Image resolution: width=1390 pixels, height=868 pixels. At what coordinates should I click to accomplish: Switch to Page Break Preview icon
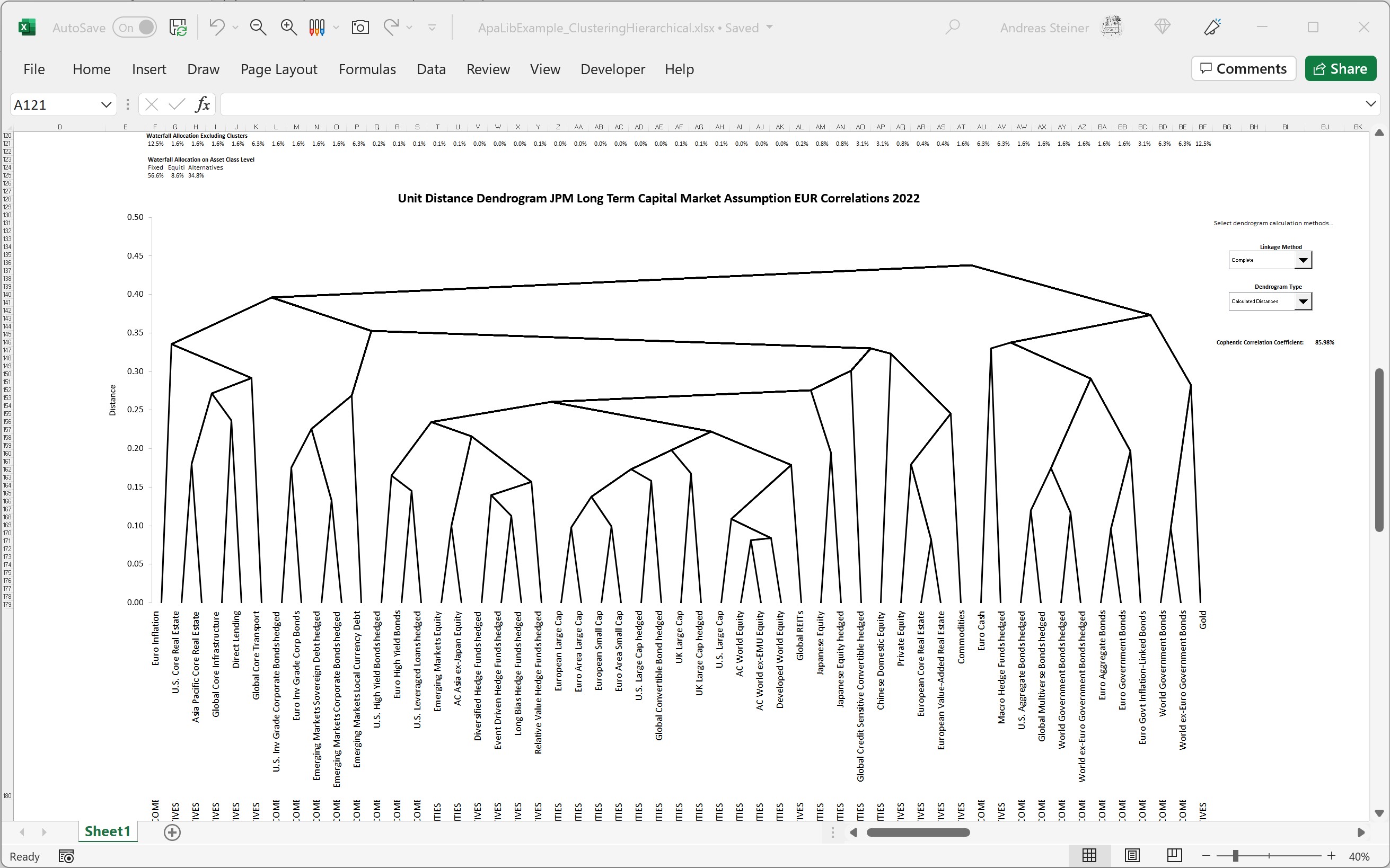tap(1174, 856)
